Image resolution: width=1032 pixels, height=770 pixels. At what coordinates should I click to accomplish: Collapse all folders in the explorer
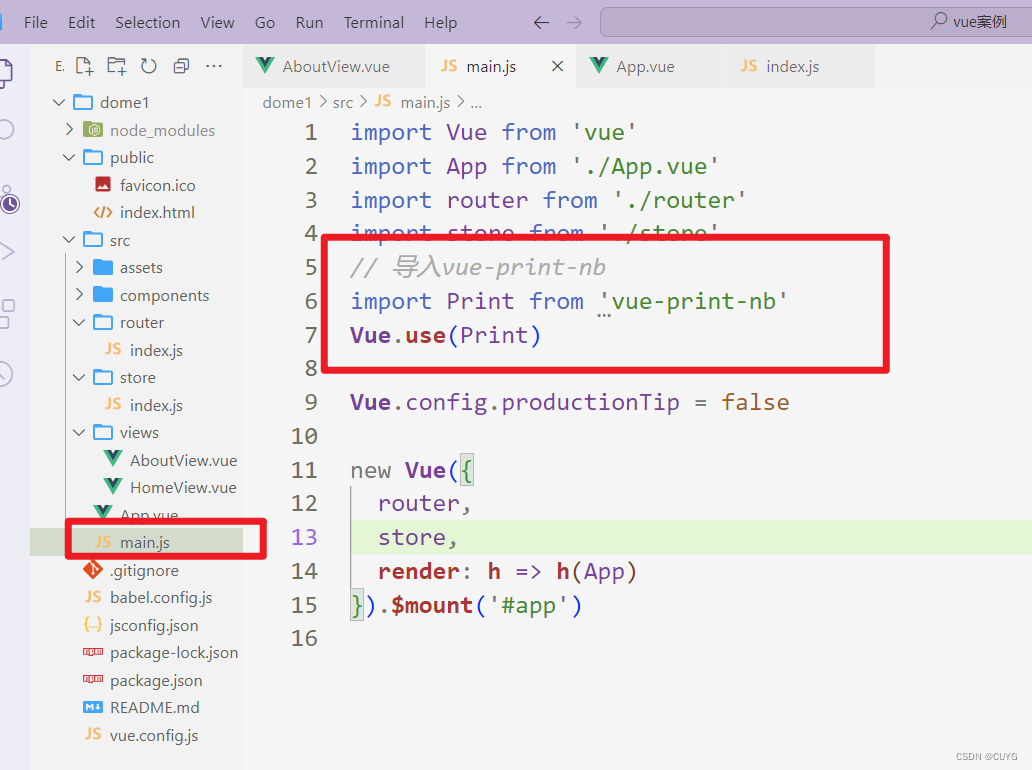pos(180,64)
